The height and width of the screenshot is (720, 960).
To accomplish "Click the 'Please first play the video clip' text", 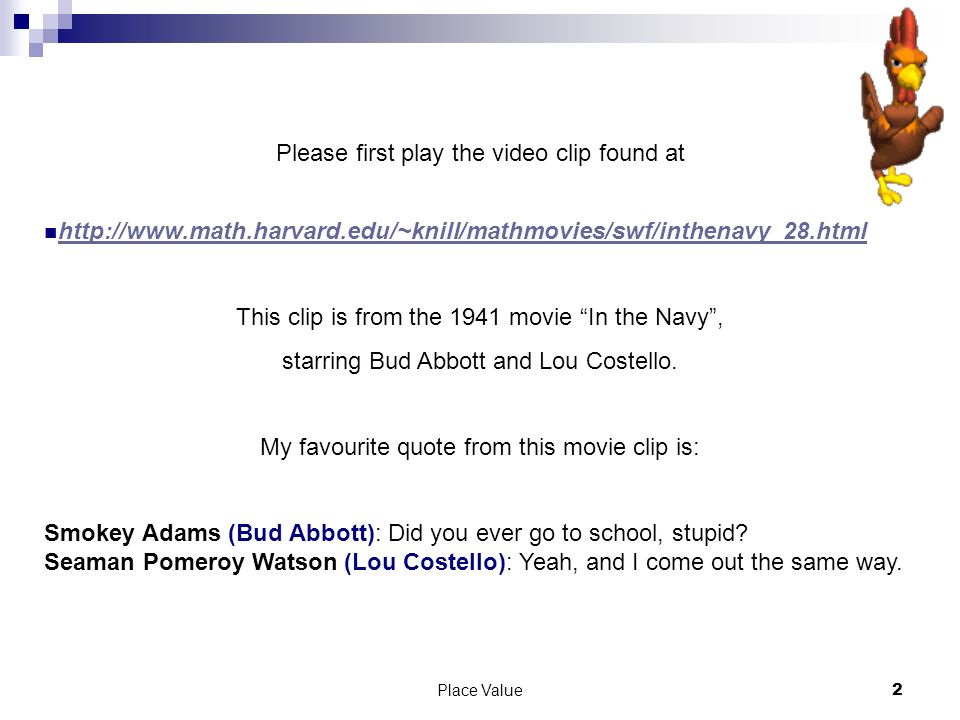I will (x=480, y=154).
